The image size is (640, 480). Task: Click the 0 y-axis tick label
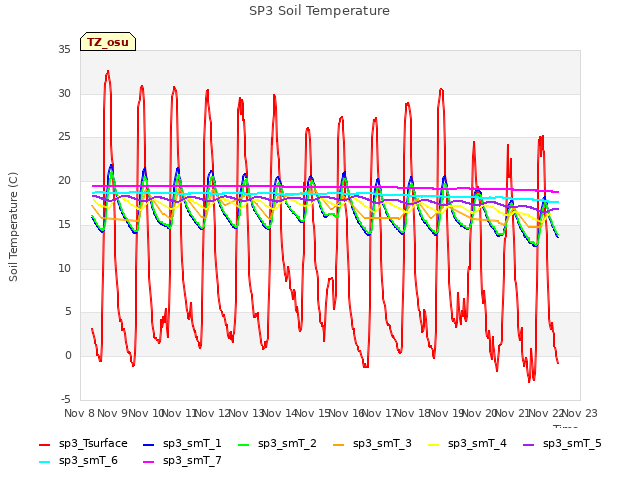[x=68, y=356]
